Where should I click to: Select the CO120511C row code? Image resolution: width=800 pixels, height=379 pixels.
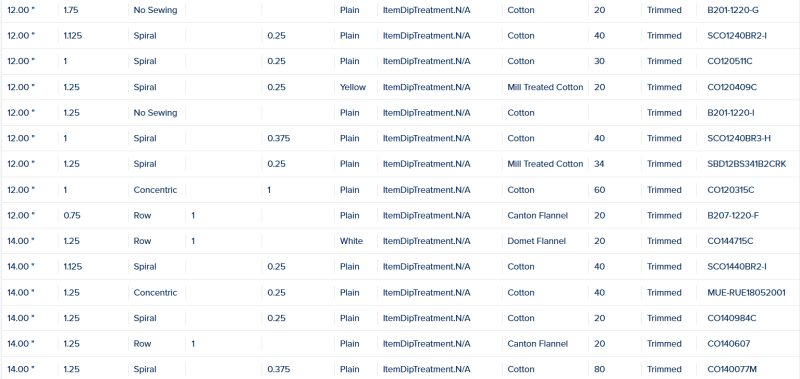(x=730, y=61)
